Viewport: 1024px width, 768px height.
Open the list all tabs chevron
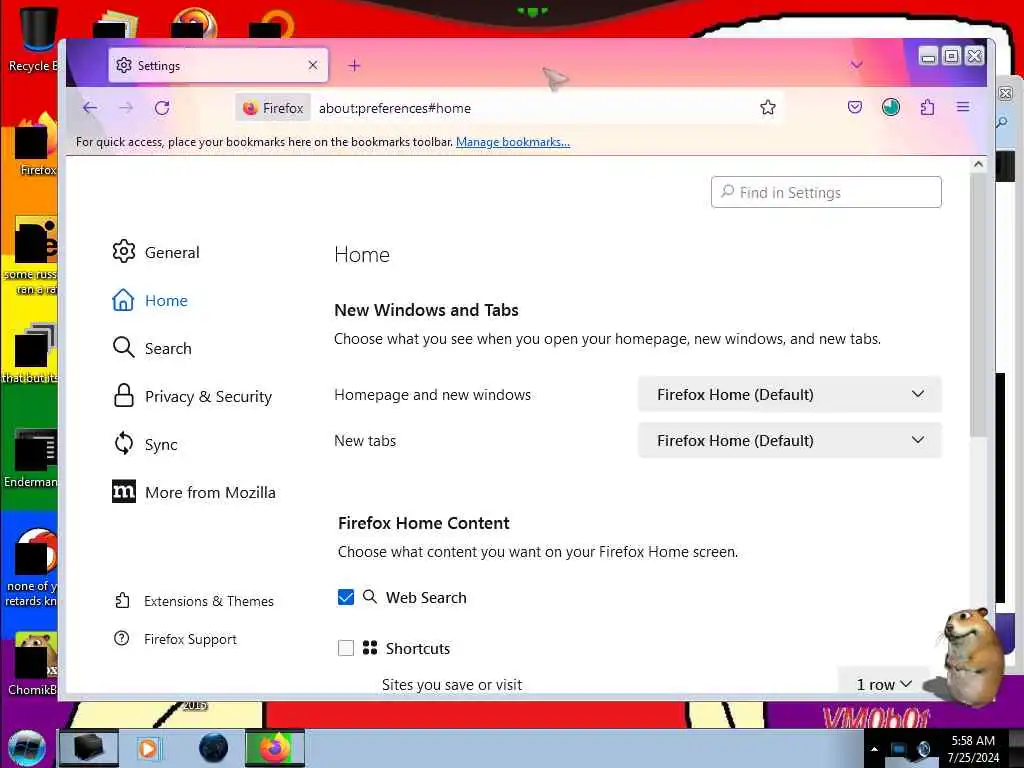click(x=856, y=65)
